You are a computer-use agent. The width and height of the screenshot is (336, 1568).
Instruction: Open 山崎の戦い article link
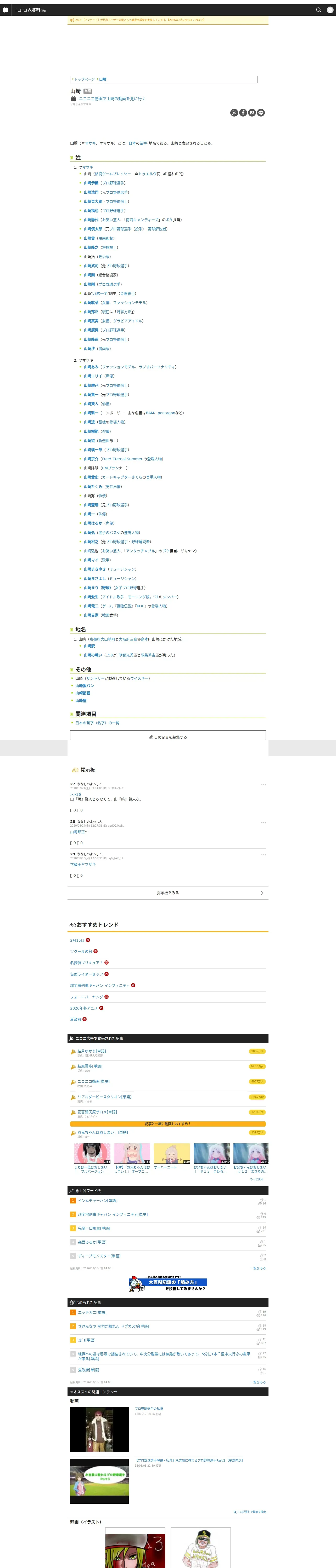(93, 656)
